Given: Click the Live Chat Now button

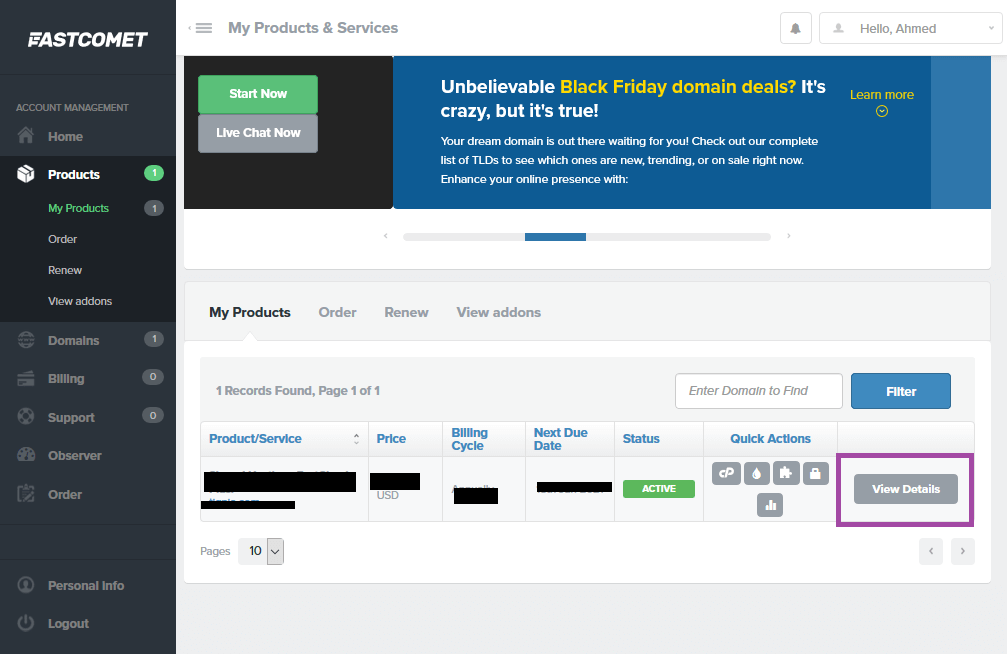Looking at the screenshot, I should tap(258, 133).
